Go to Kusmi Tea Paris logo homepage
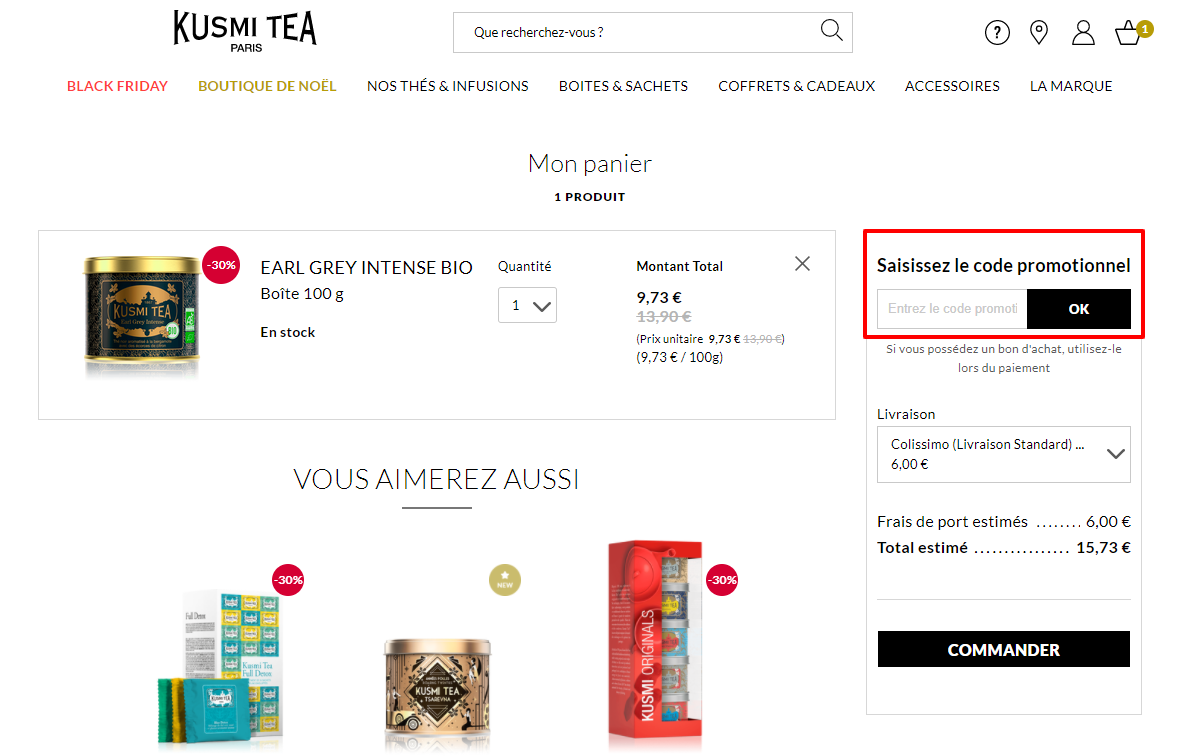 coord(244,31)
